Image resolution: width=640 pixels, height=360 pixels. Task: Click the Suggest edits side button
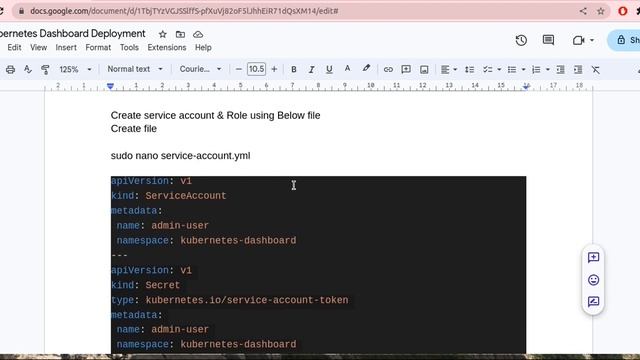click(x=593, y=302)
